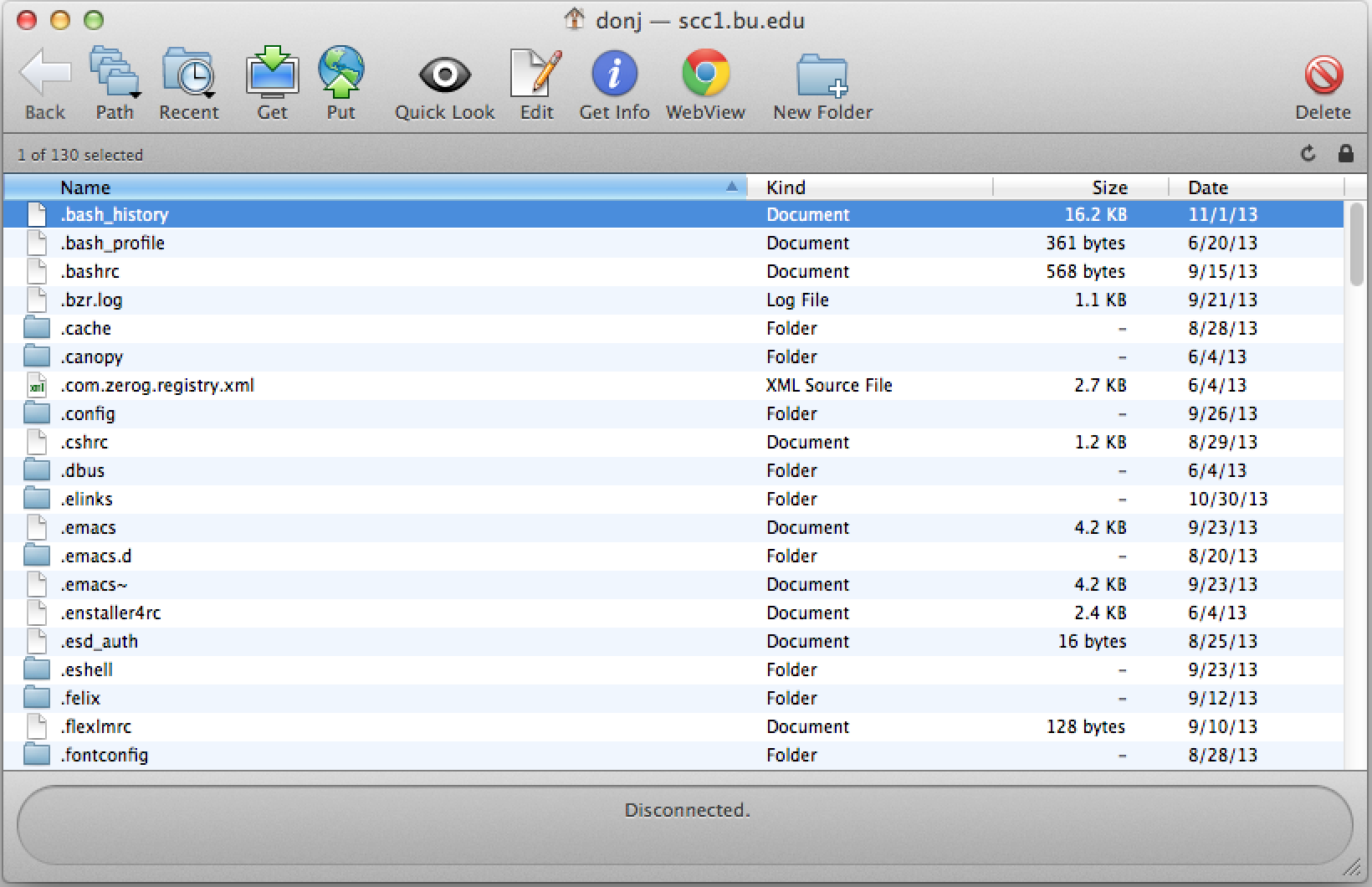Sort by the Name column header

click(375, 187)
